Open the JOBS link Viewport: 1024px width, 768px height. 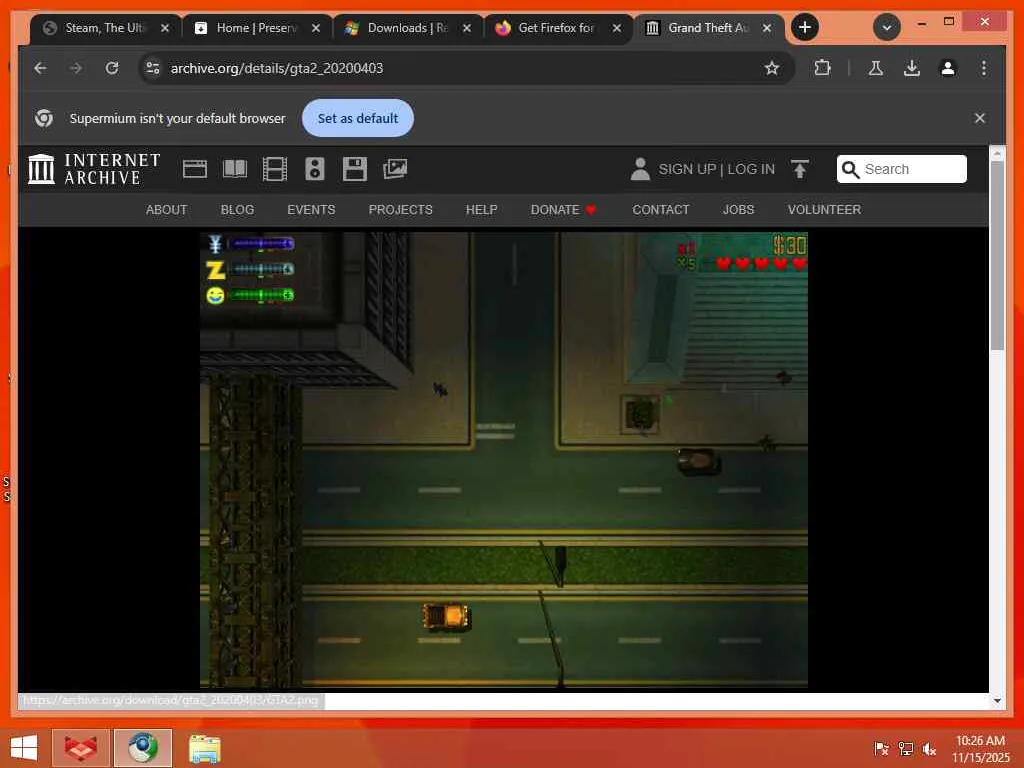pos(738,210)
